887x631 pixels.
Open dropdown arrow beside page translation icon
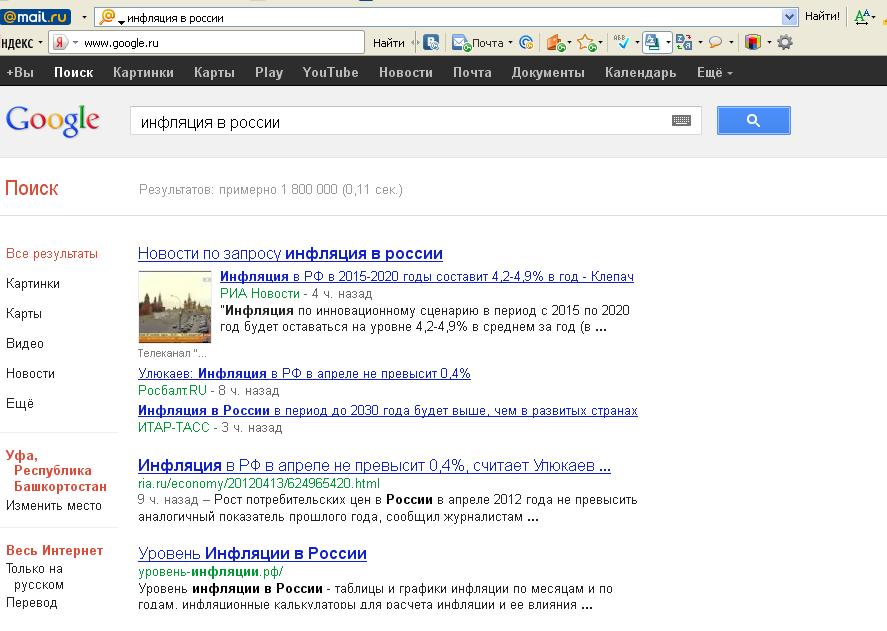point(700,42)
